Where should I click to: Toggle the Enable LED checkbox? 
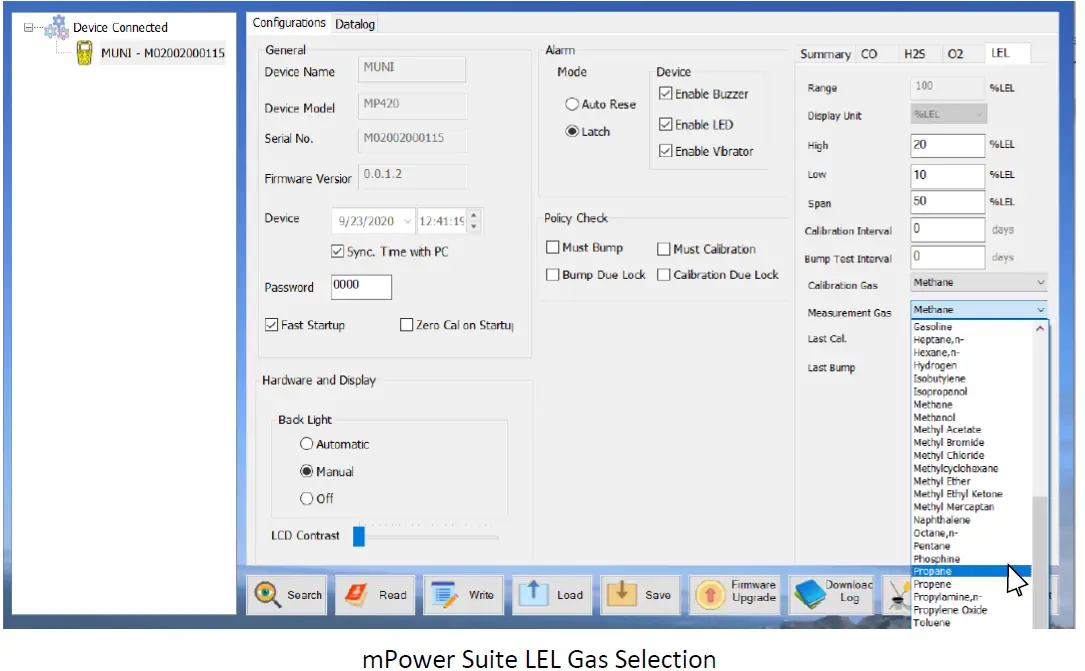tap(666, 125)
